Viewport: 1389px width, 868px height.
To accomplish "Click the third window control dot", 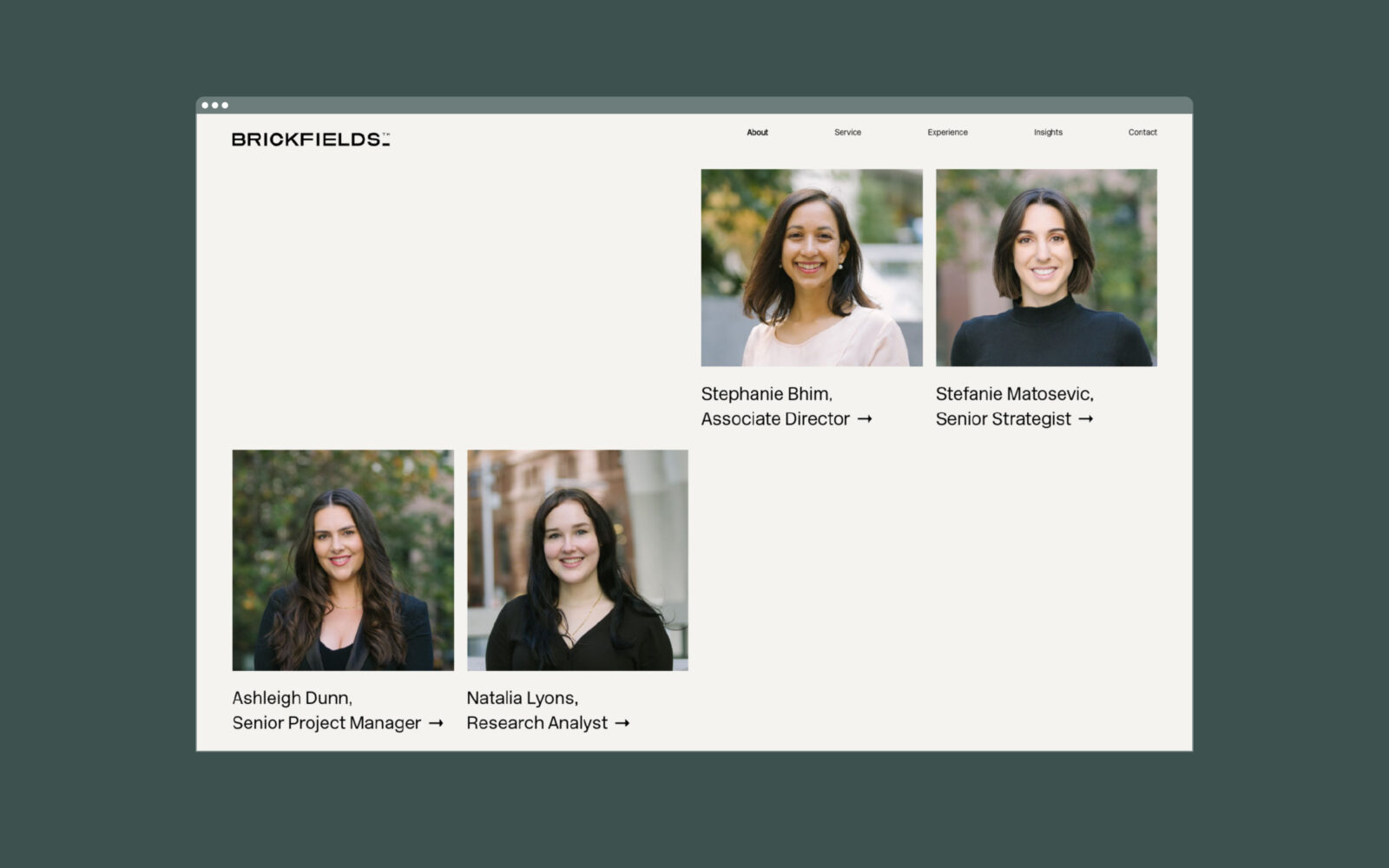I will pos(225,105).
